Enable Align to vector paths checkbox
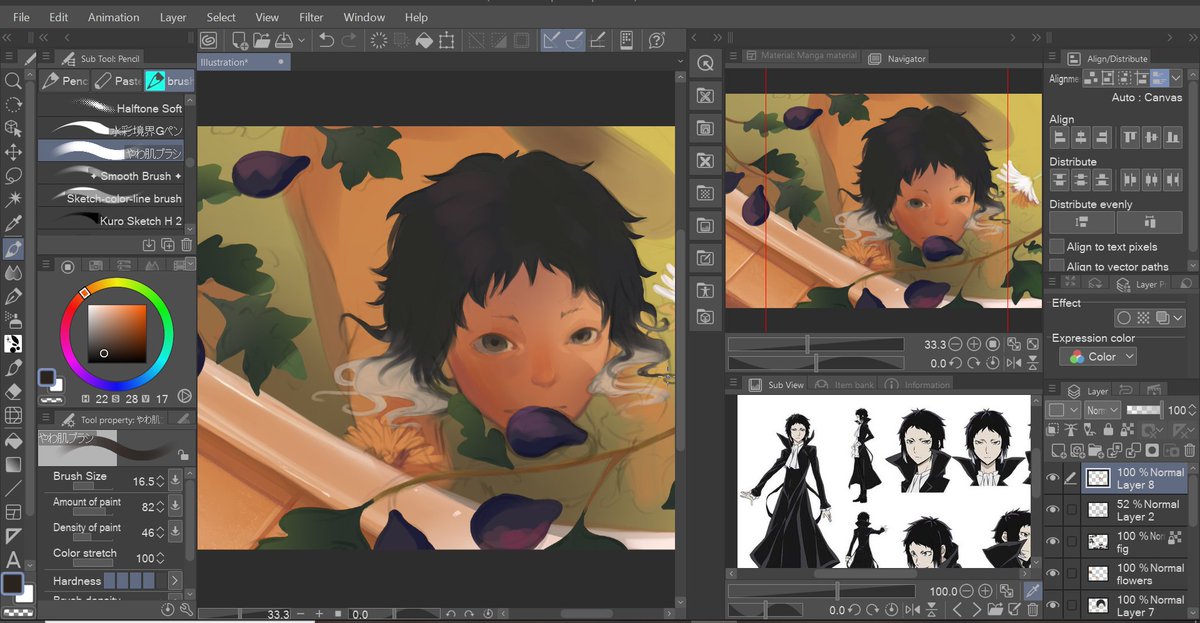Viewport: 1200px width, 623px height. tap(1057, 266)
